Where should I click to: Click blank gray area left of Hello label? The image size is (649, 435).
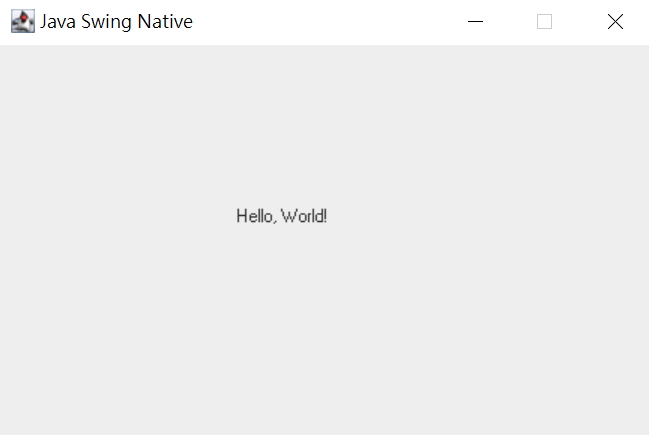(116, 216)
